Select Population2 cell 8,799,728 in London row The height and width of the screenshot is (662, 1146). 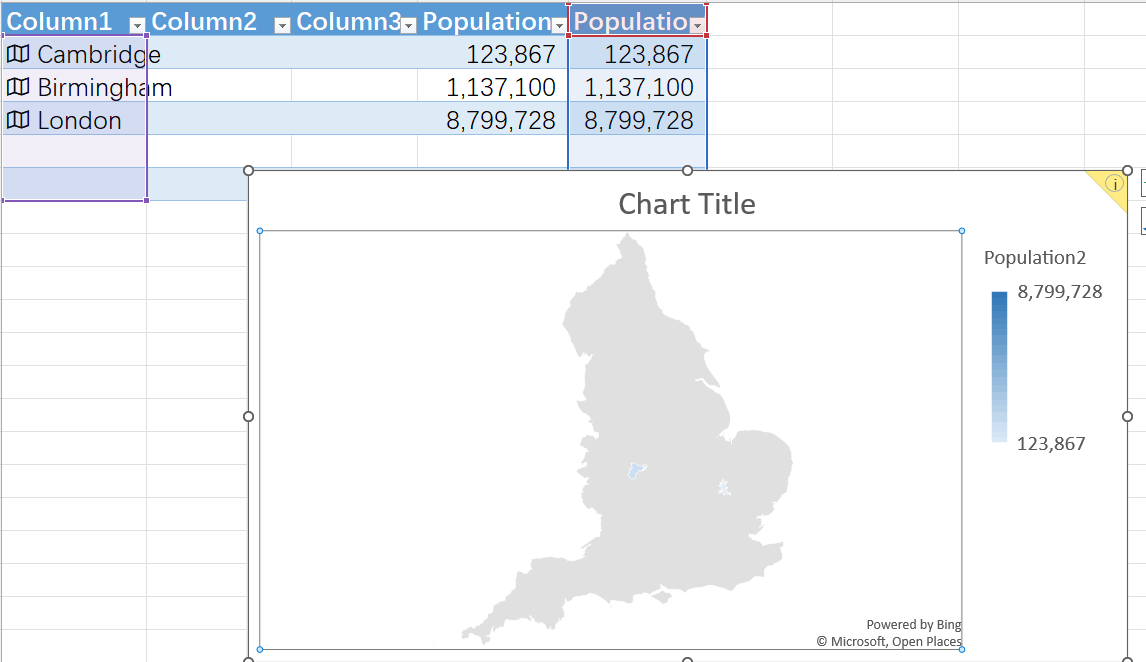pos(637,118)
